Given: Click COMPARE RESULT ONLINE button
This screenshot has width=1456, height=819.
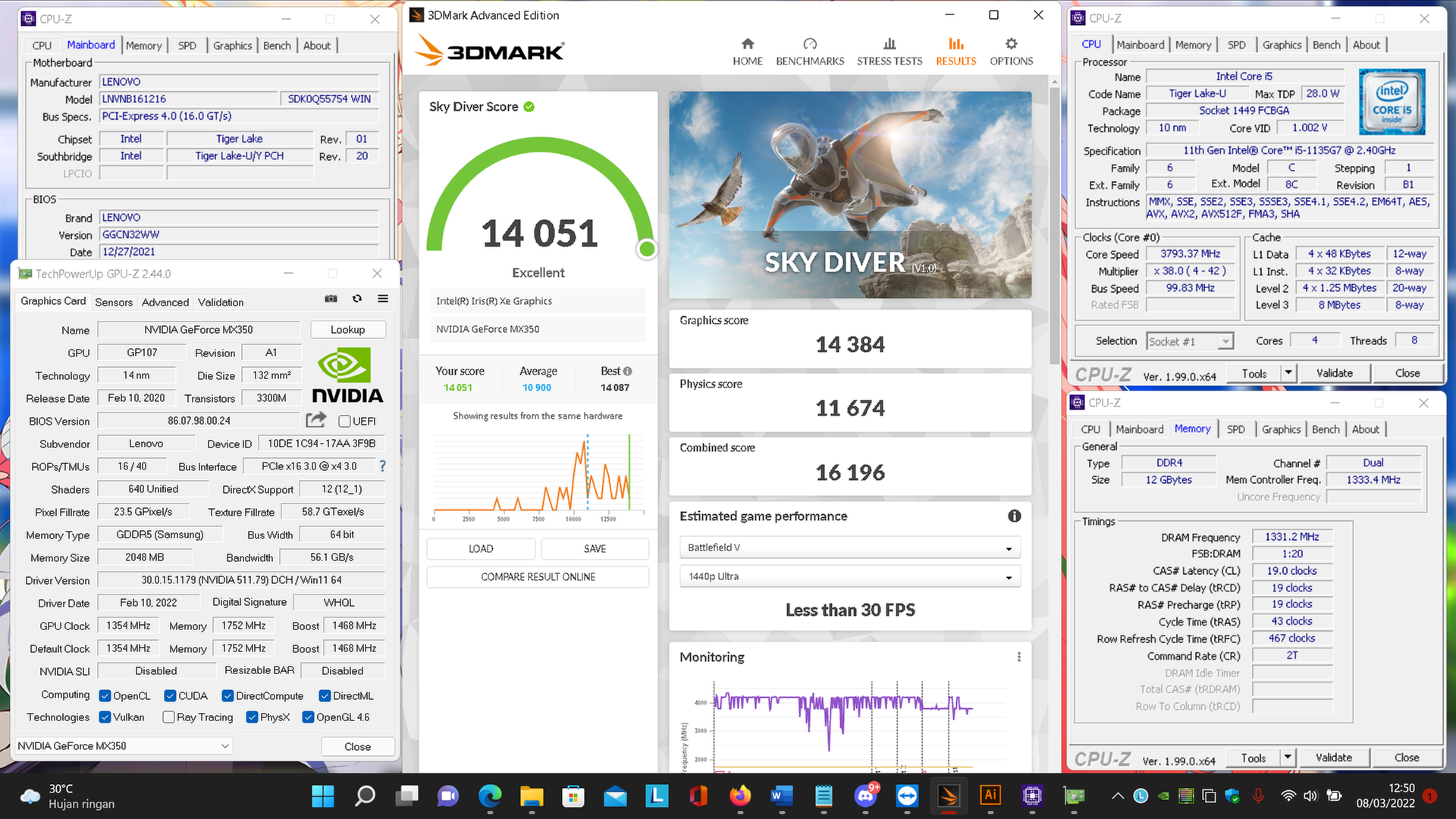Looking at the screenshot, I should pos(538,577).
